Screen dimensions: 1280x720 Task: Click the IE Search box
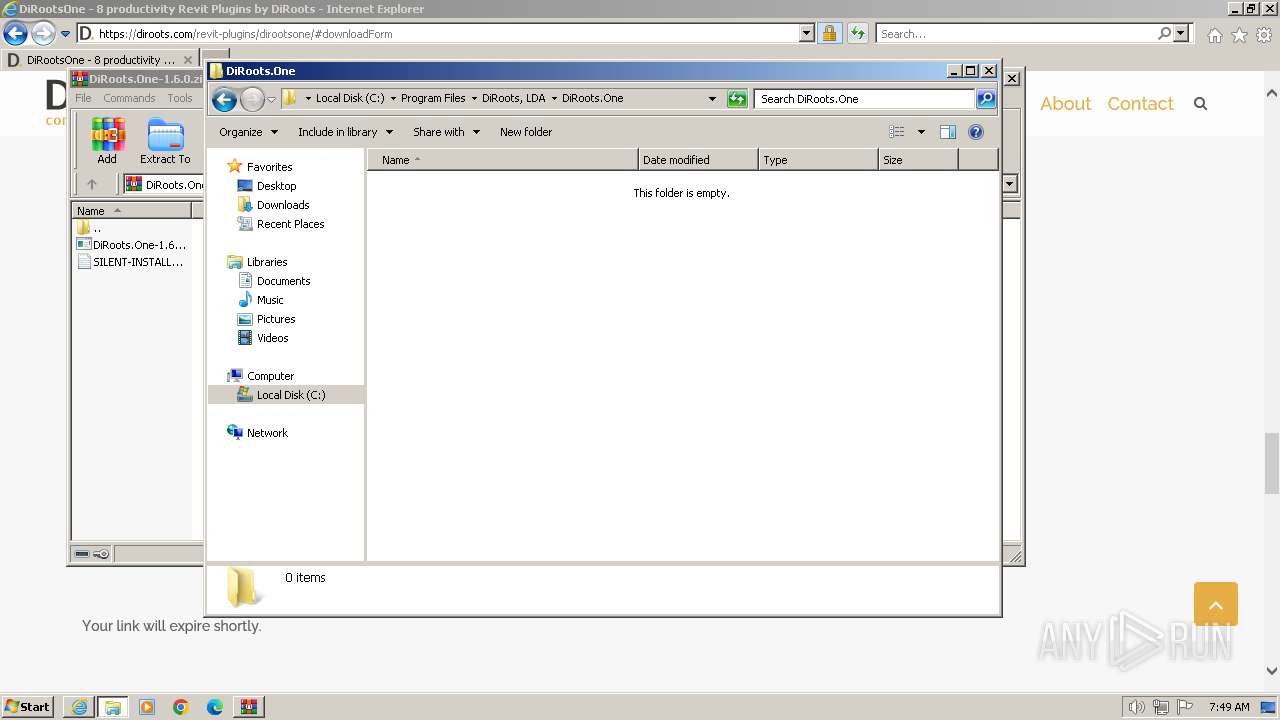pos(1016,33)
